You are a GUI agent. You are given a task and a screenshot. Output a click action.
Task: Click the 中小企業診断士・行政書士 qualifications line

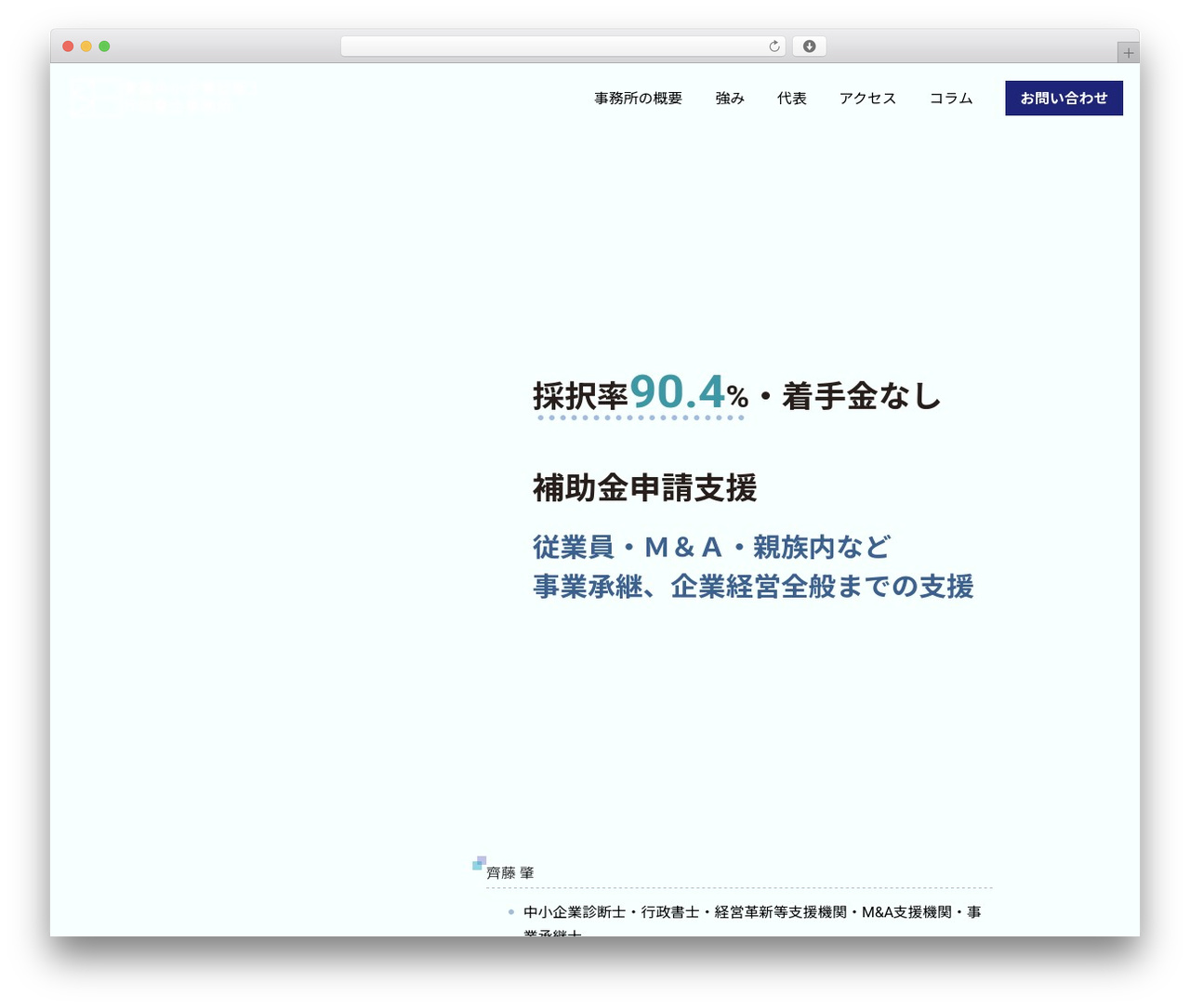pos(752,920)
